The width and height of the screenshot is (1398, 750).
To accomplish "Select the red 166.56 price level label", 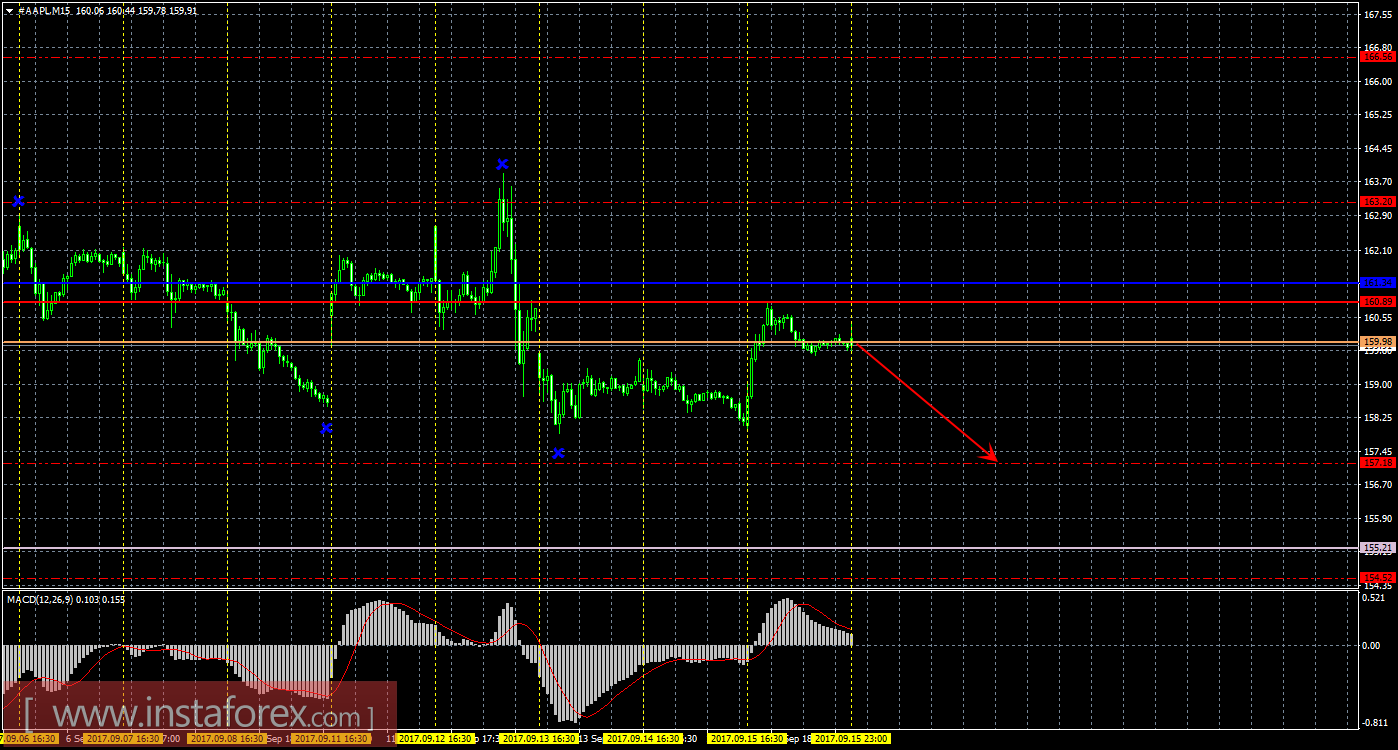I will tap(1378, 57).
